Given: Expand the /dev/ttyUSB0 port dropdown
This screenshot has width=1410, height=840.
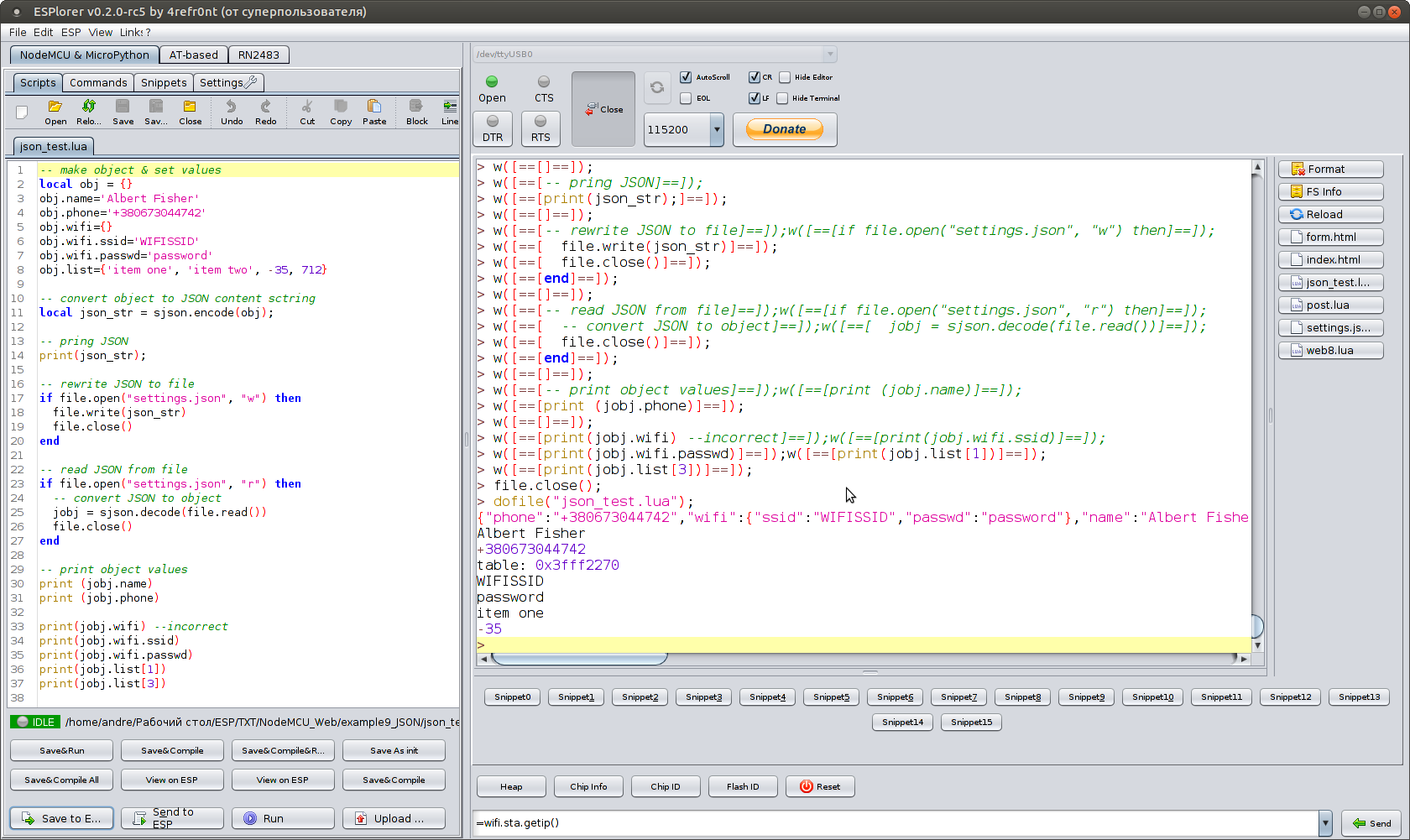Looking at the screenshot, I should (x=829, y=55).
